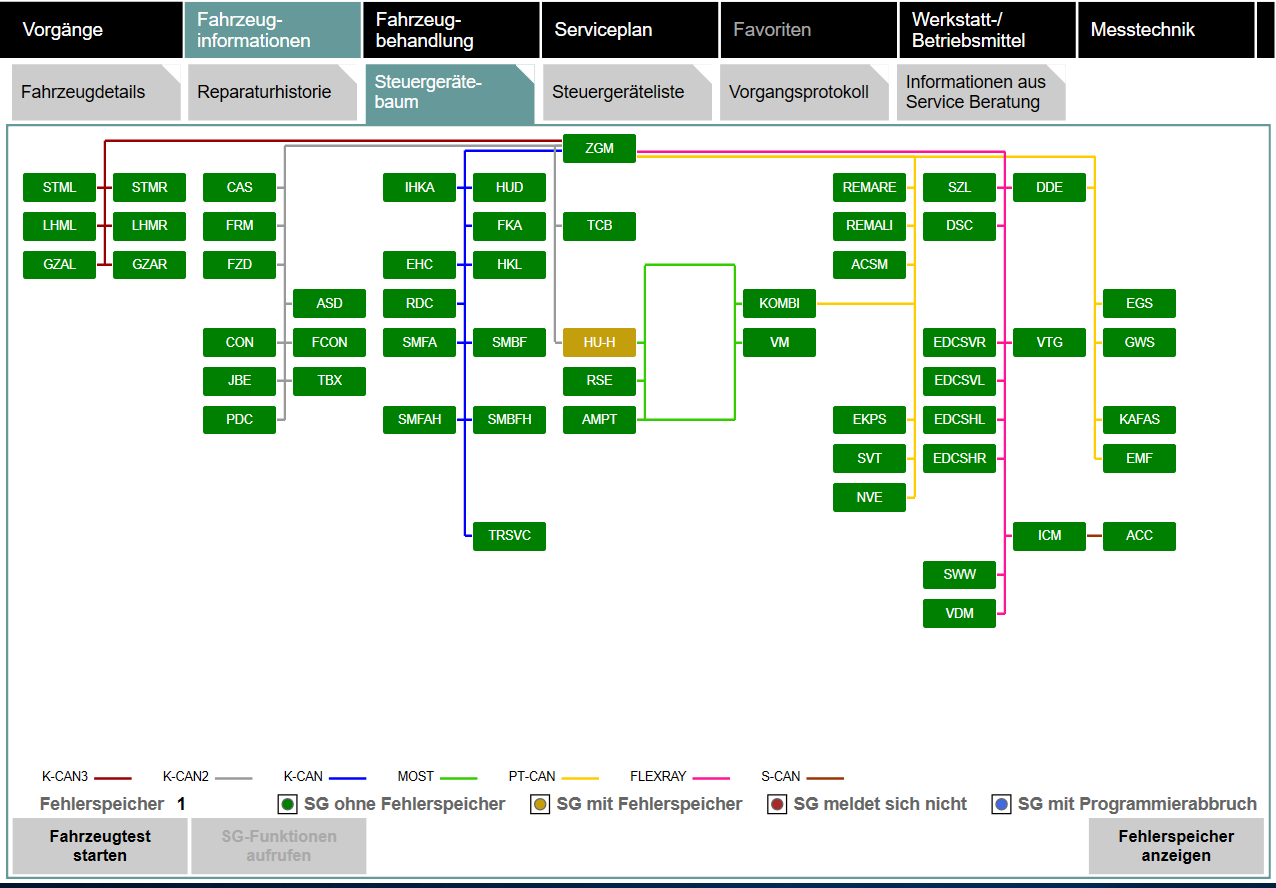Select the CAS module in tree
This screenshot has height=888, width=1276.
239,187
